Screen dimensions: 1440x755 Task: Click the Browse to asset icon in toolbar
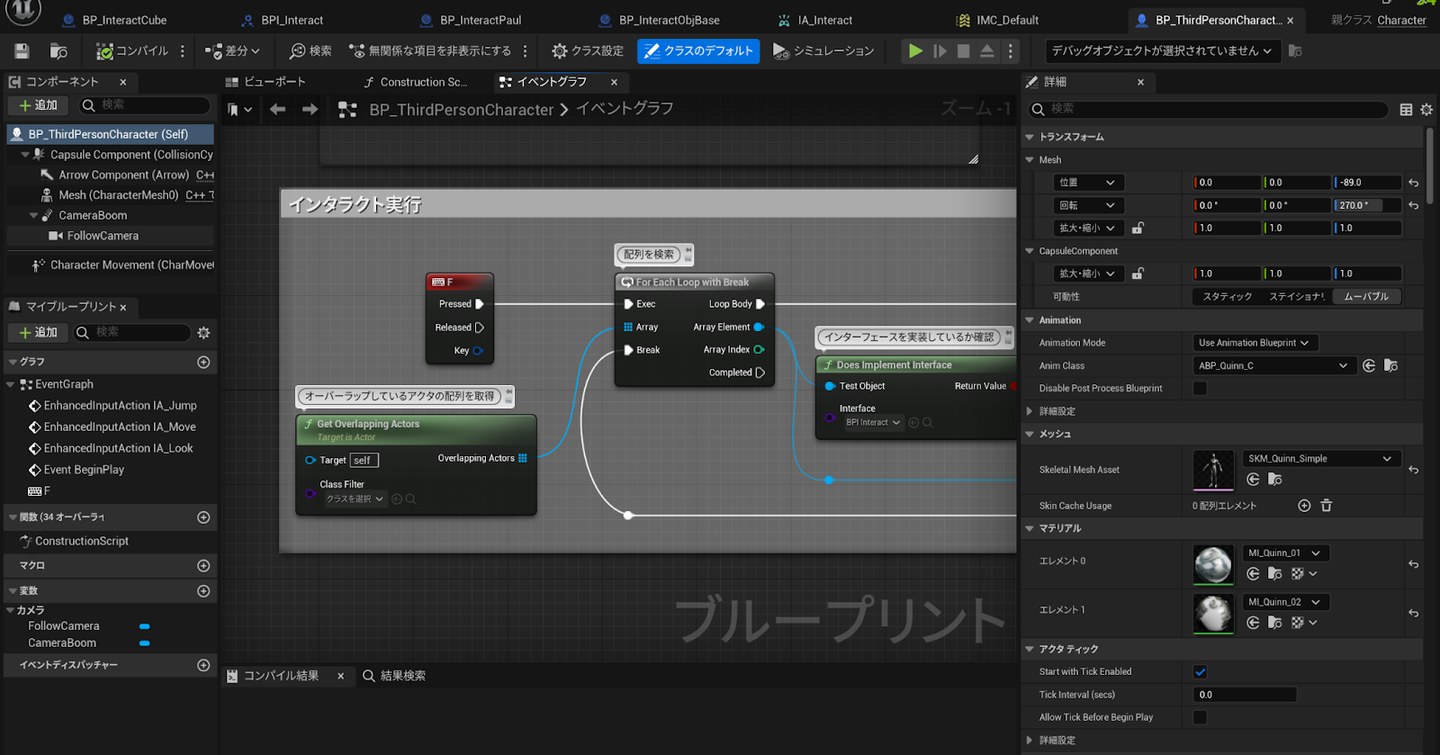tap(59, 51)
